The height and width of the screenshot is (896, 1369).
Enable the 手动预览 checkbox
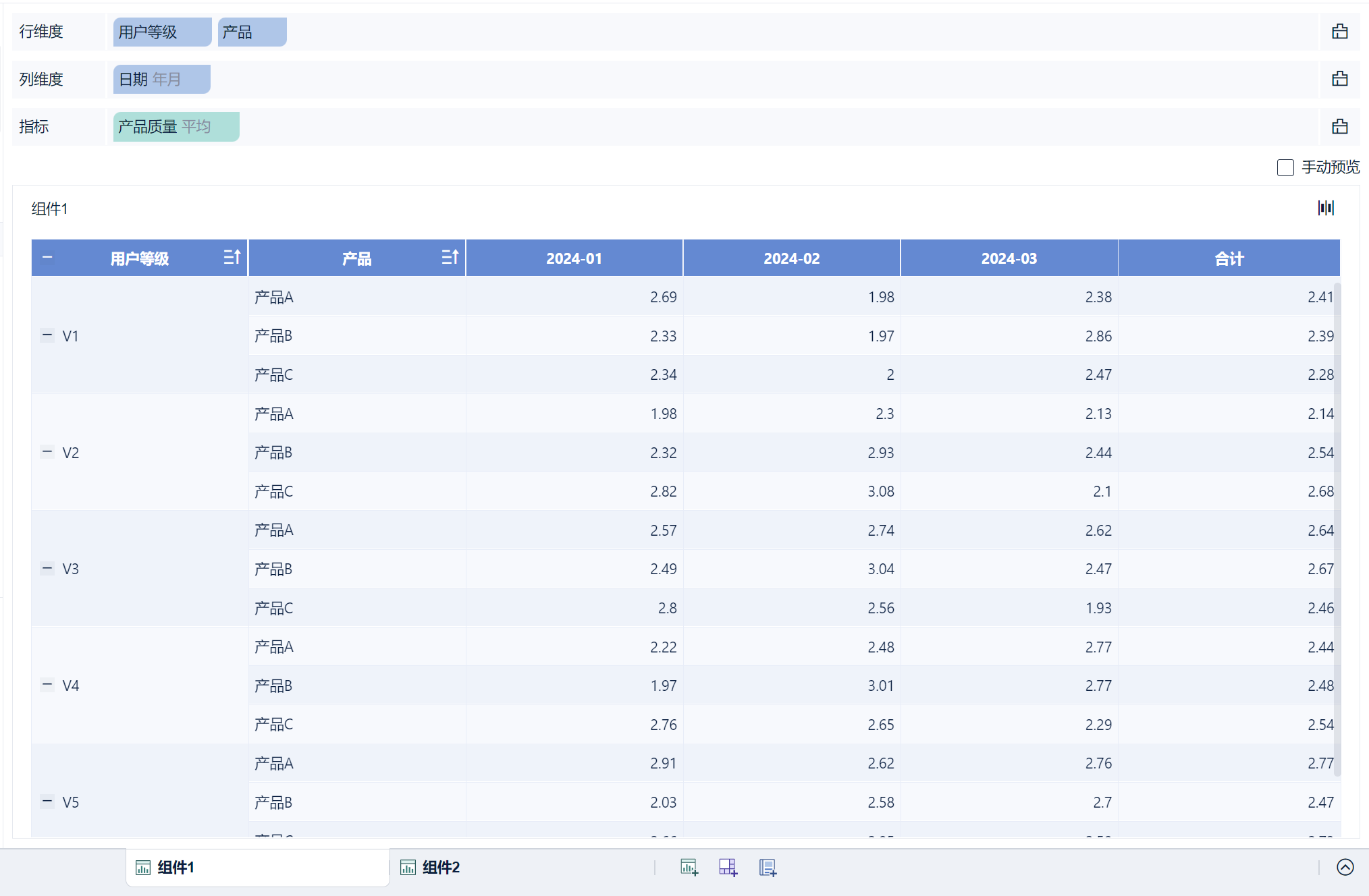(x=1285, y=167)
